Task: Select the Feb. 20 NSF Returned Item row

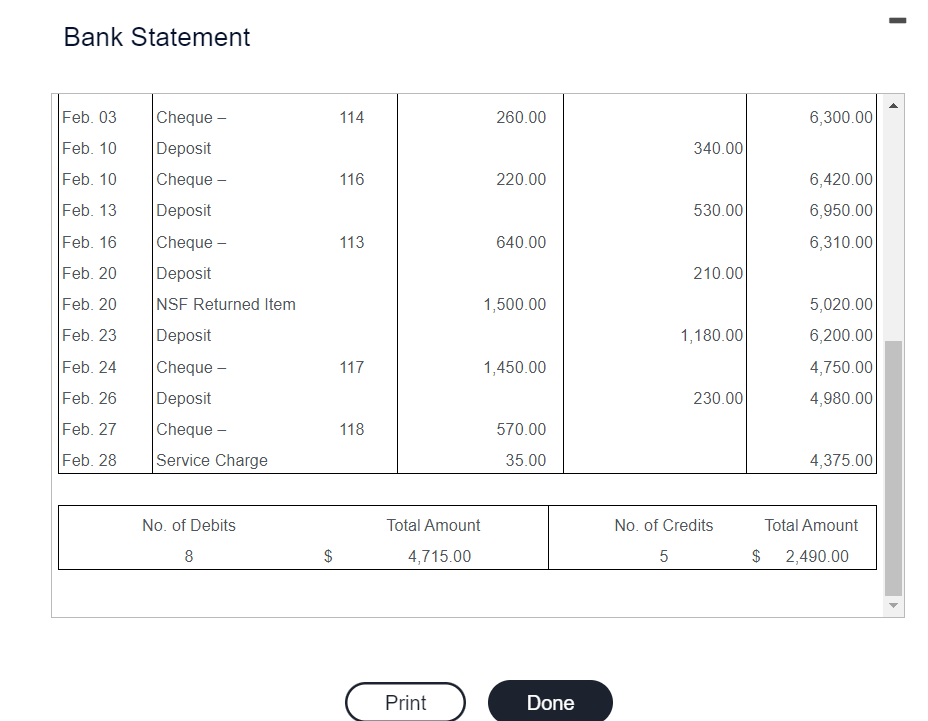Action: [225, 304]
